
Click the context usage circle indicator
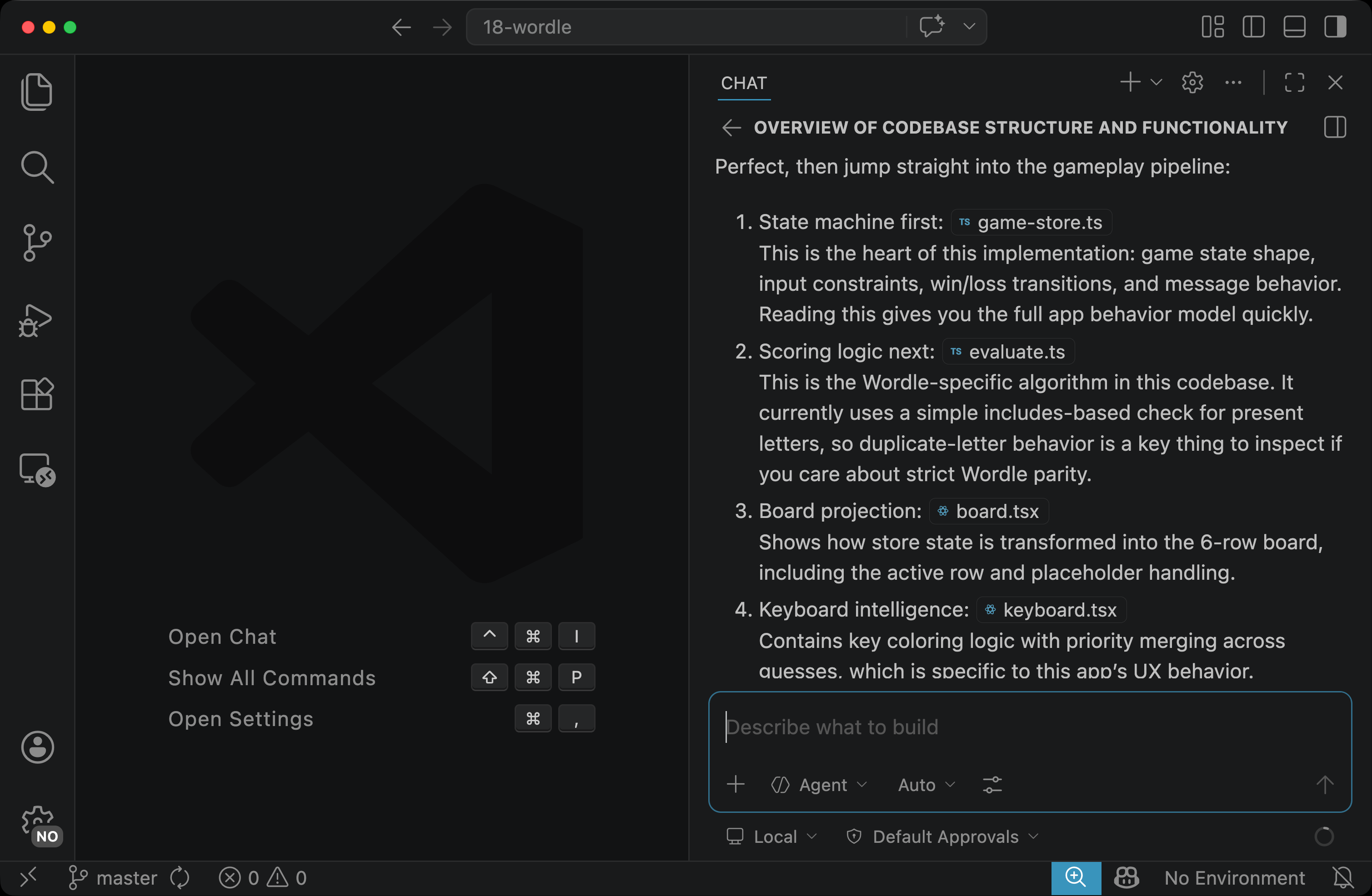tap(1323, 836)
